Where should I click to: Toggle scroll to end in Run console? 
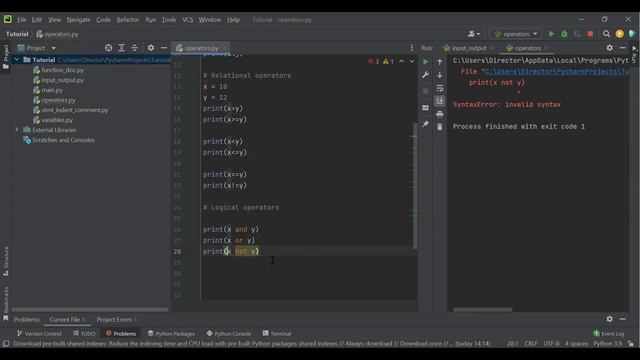coord(440,101)
